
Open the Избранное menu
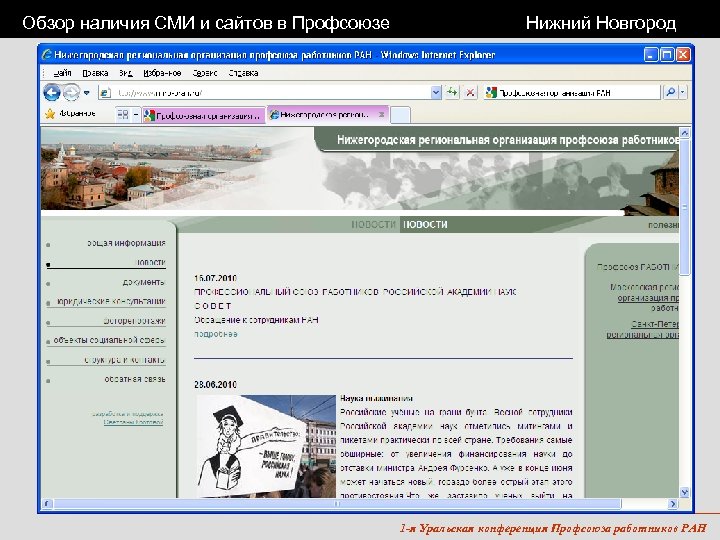tap(162, 73)
